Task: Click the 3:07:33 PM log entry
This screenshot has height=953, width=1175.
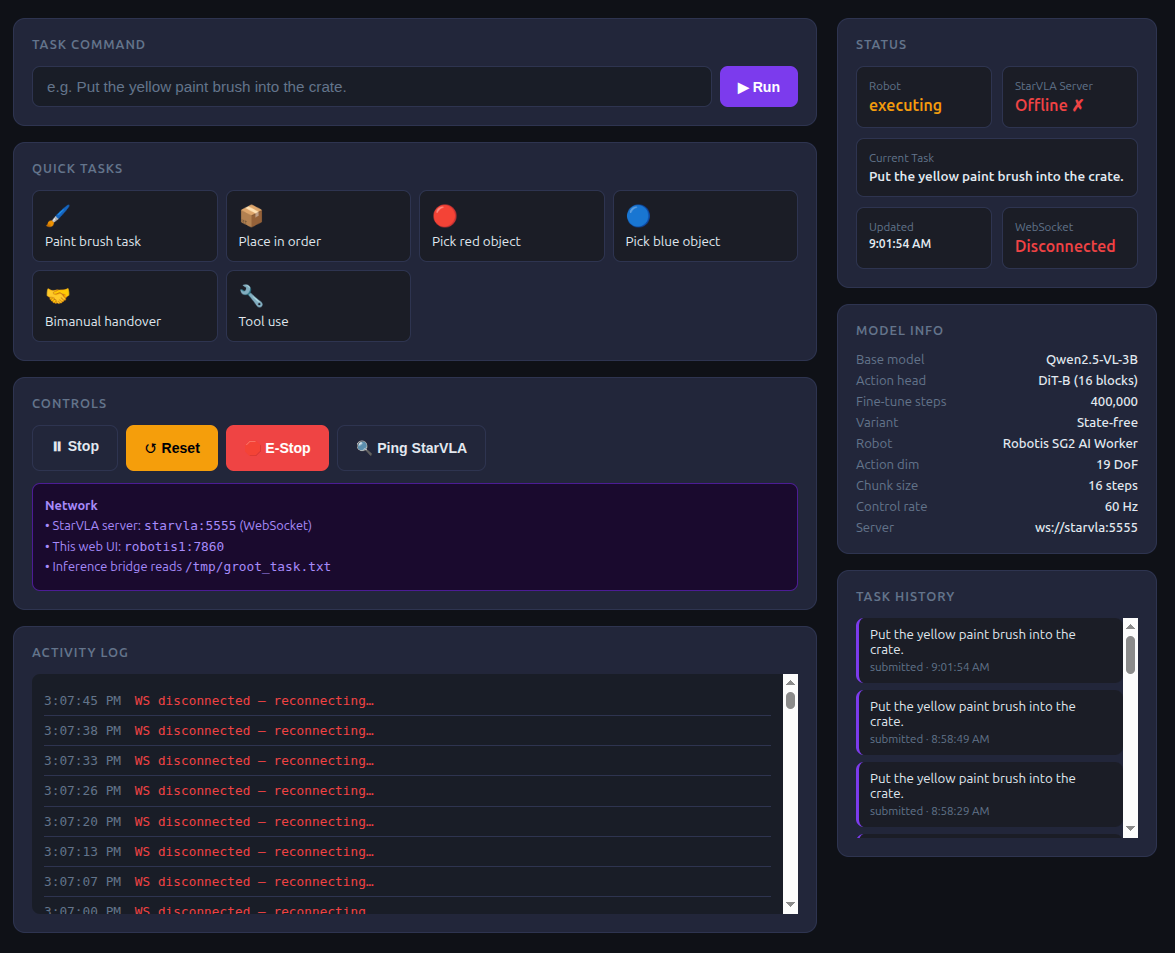Action: tap(407, 760)
